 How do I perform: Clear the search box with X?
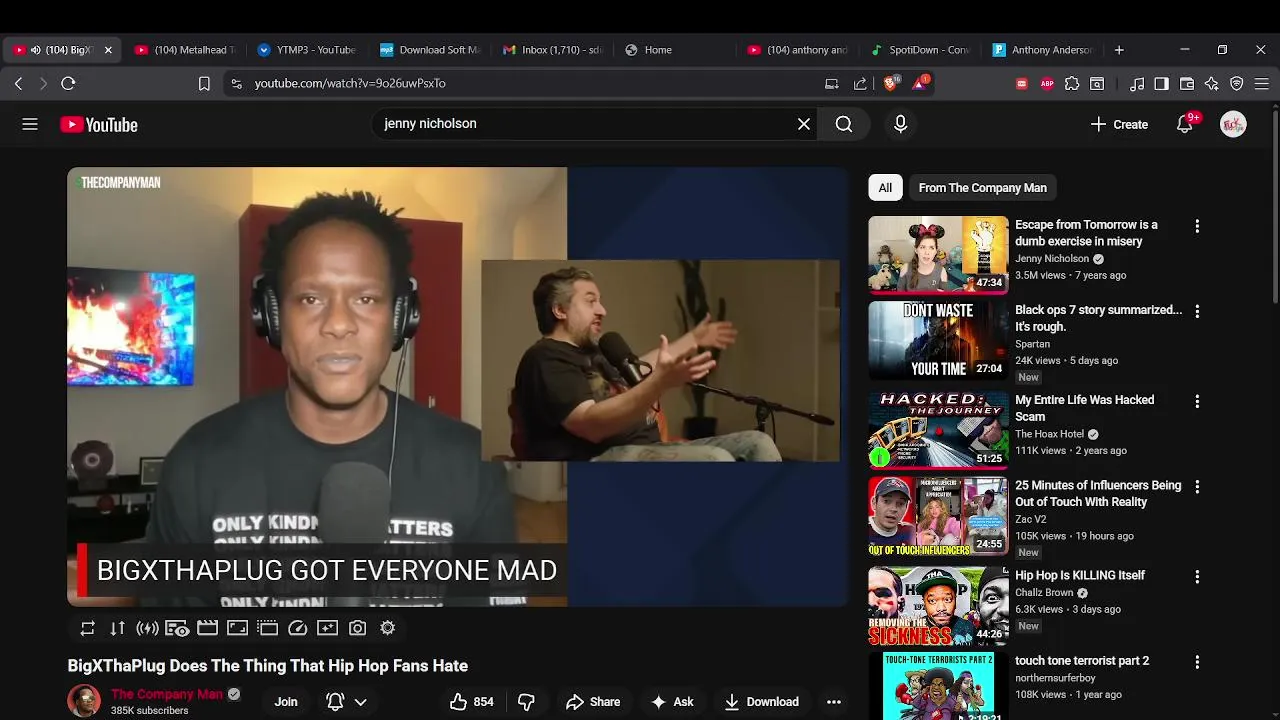(804, 124)
